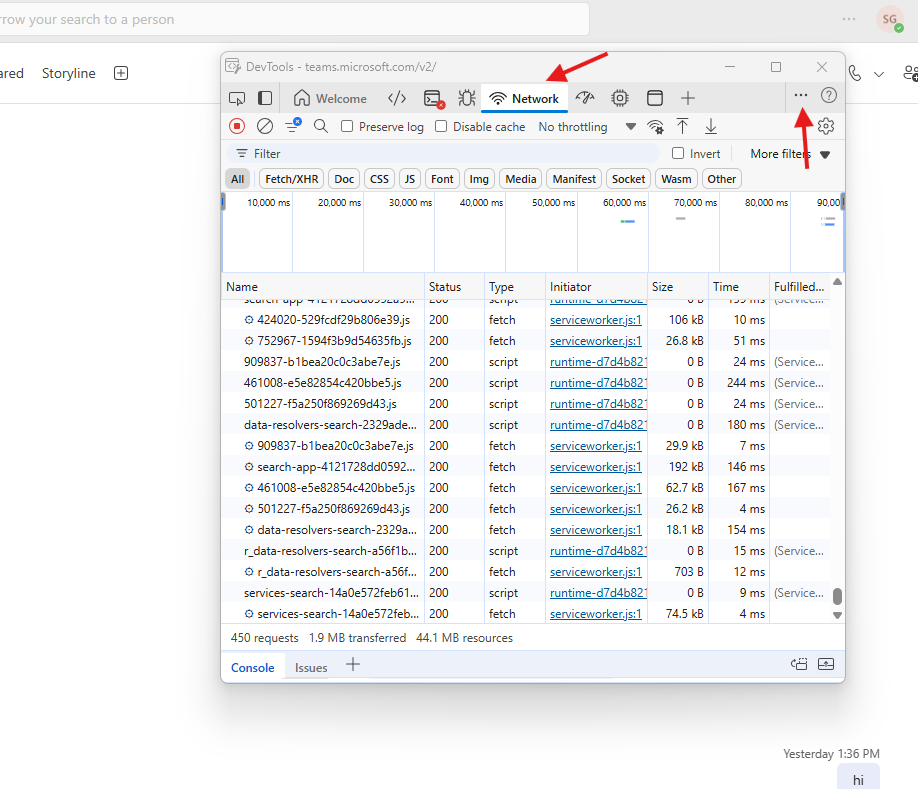Clear the network log
The width and height of the screenshot is (918, 789).
pos(265,126)
